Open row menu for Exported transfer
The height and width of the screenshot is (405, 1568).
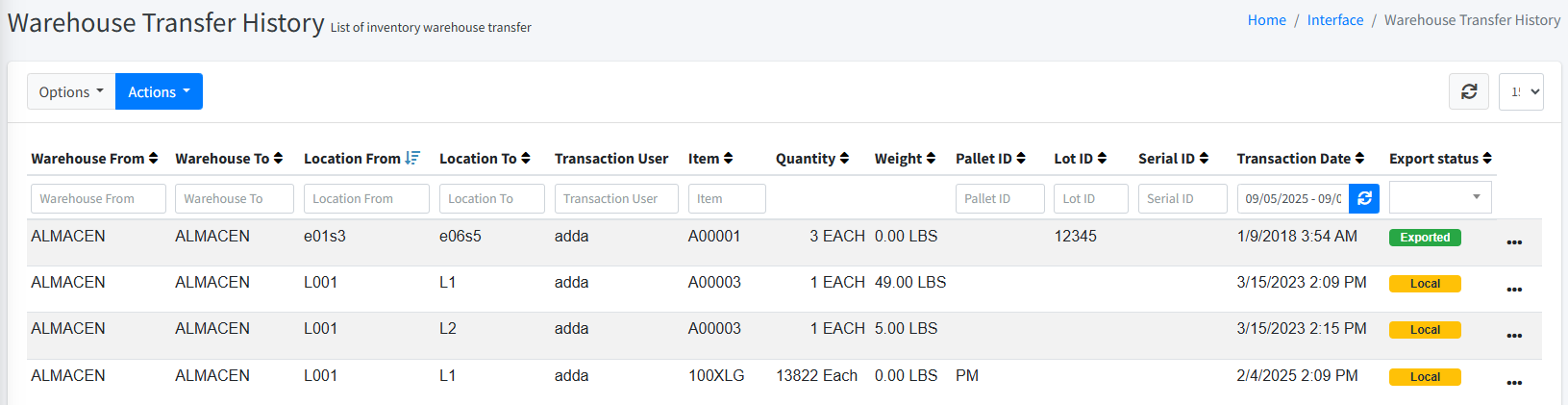pos(1514,242)
